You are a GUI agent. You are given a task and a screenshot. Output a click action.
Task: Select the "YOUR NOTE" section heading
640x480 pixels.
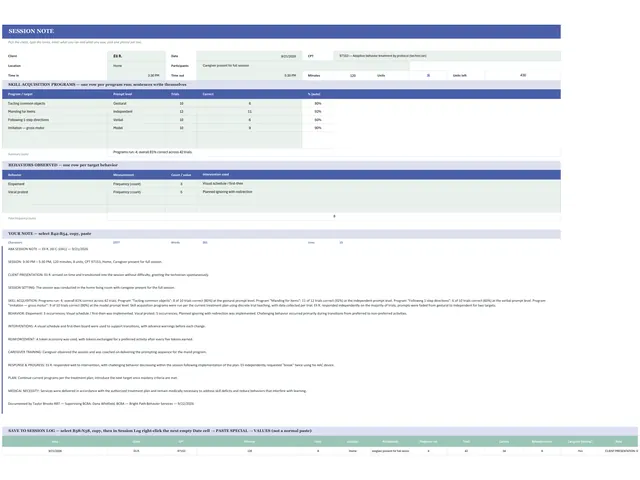point(281,234)
